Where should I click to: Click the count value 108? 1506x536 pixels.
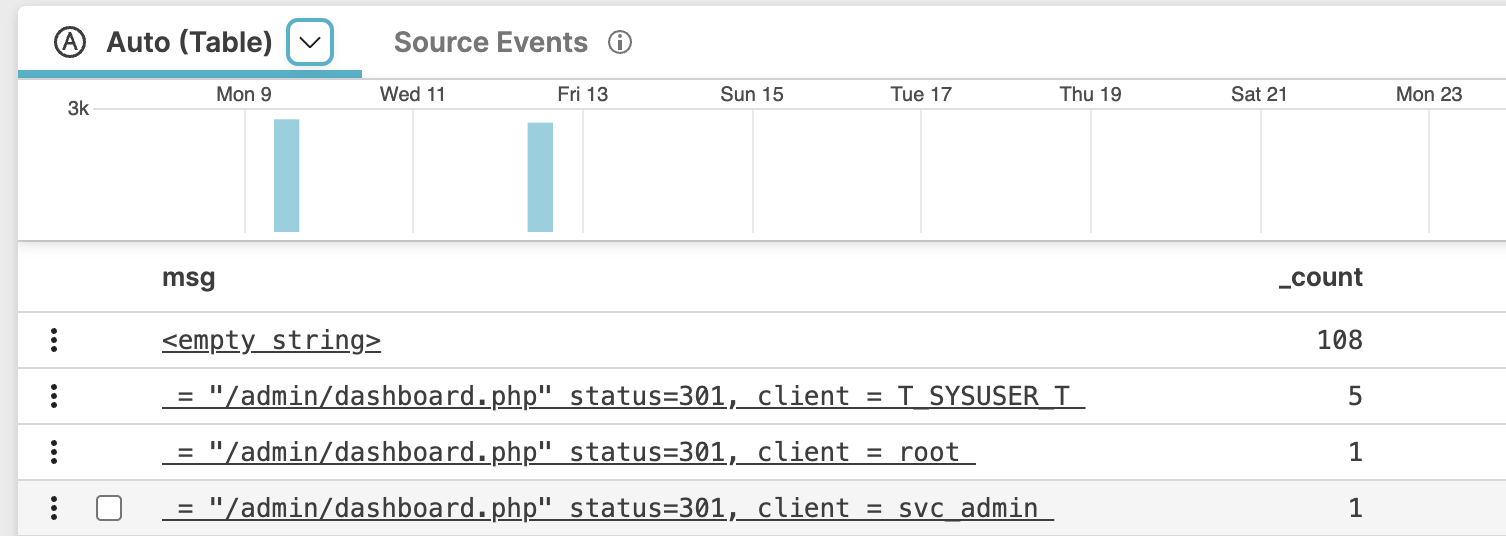[x=1340, y=341]
